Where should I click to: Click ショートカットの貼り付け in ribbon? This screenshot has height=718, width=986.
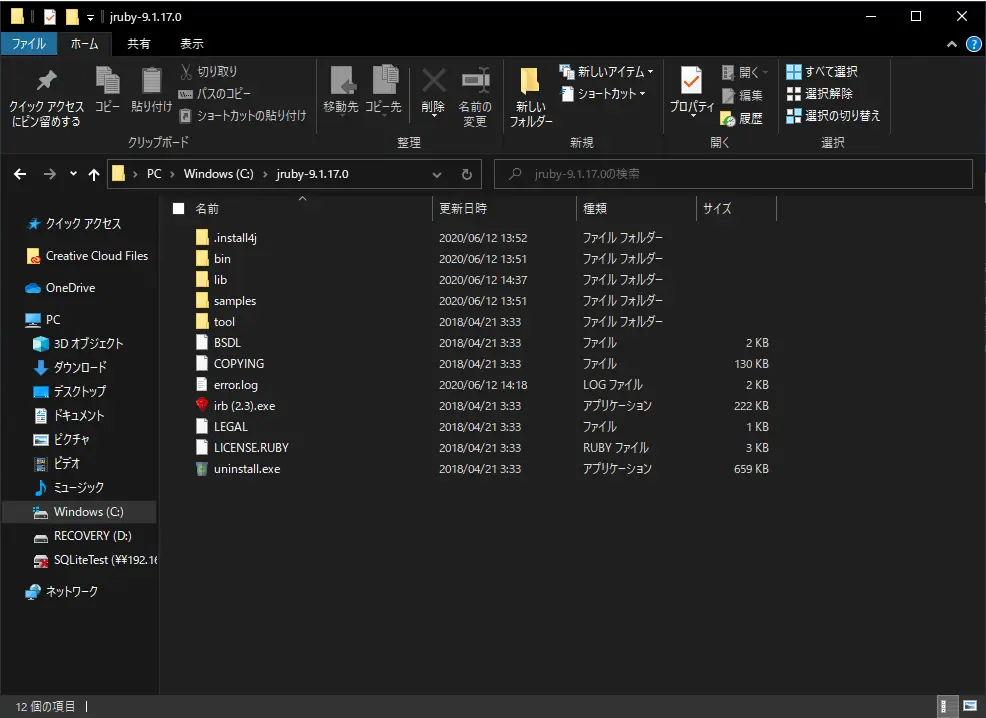tap(243, 116)
